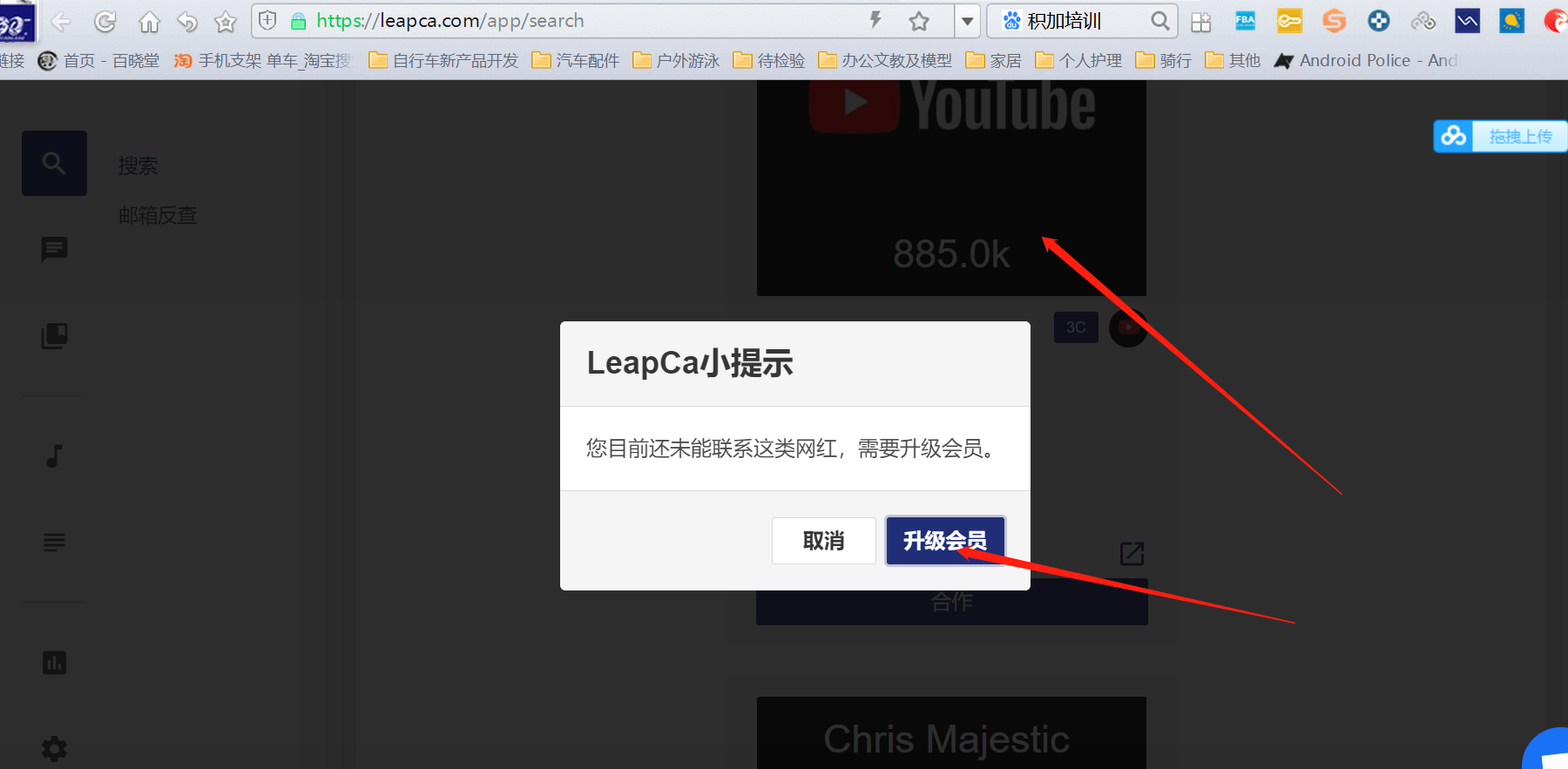Open 自行车新产品开发 bookmark folder
Screen dimensions: 1568x769
point(443,60)
